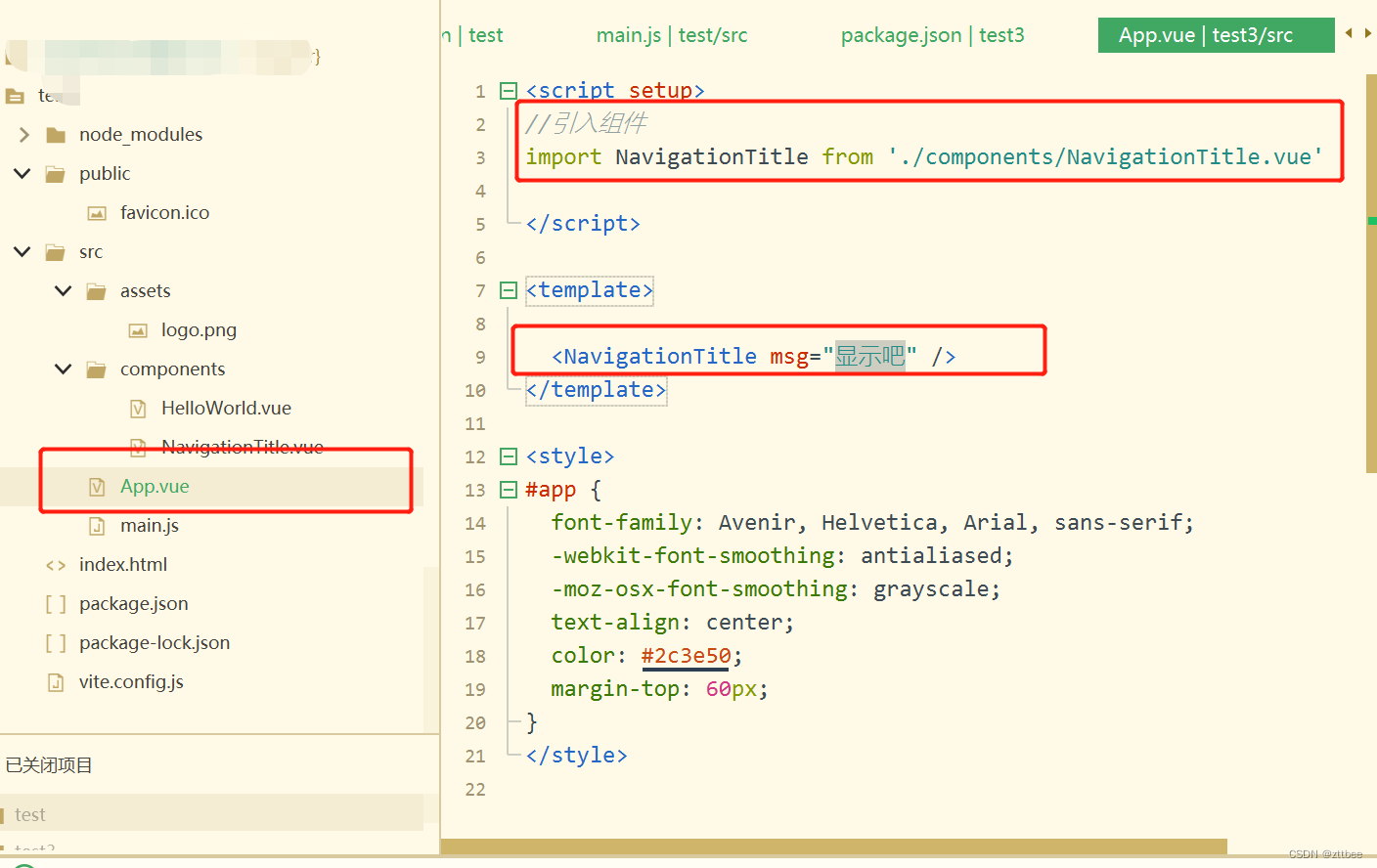Switch to the partially visible test tab
1377x868 pixels.
tap(473, 35)
